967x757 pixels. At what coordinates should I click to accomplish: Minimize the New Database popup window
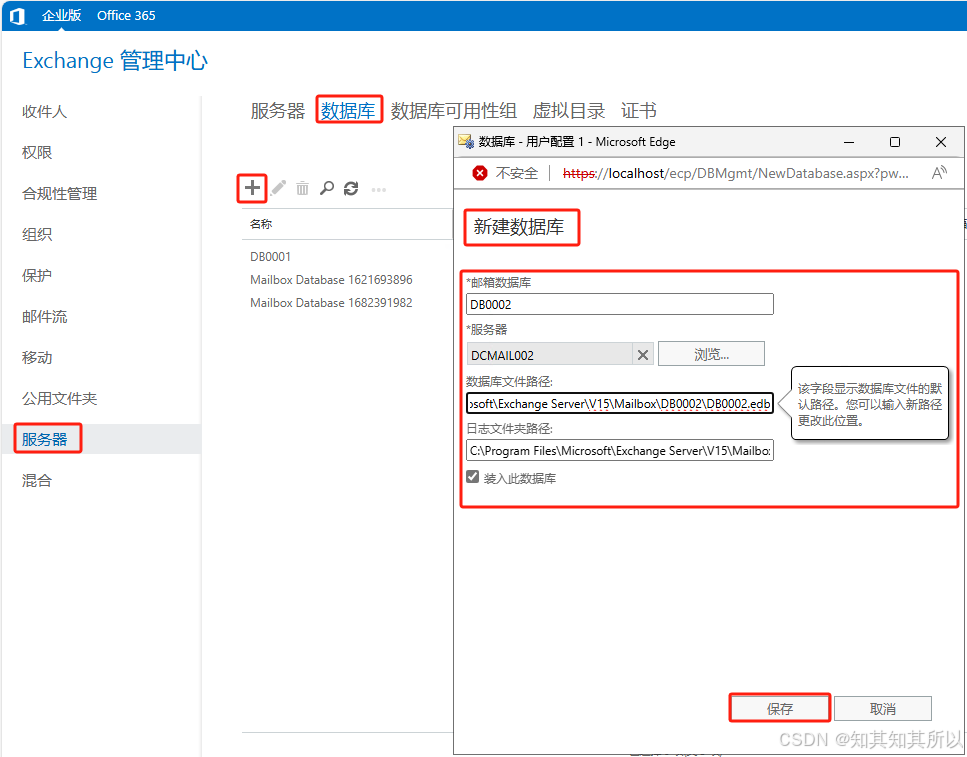(849, 142)
